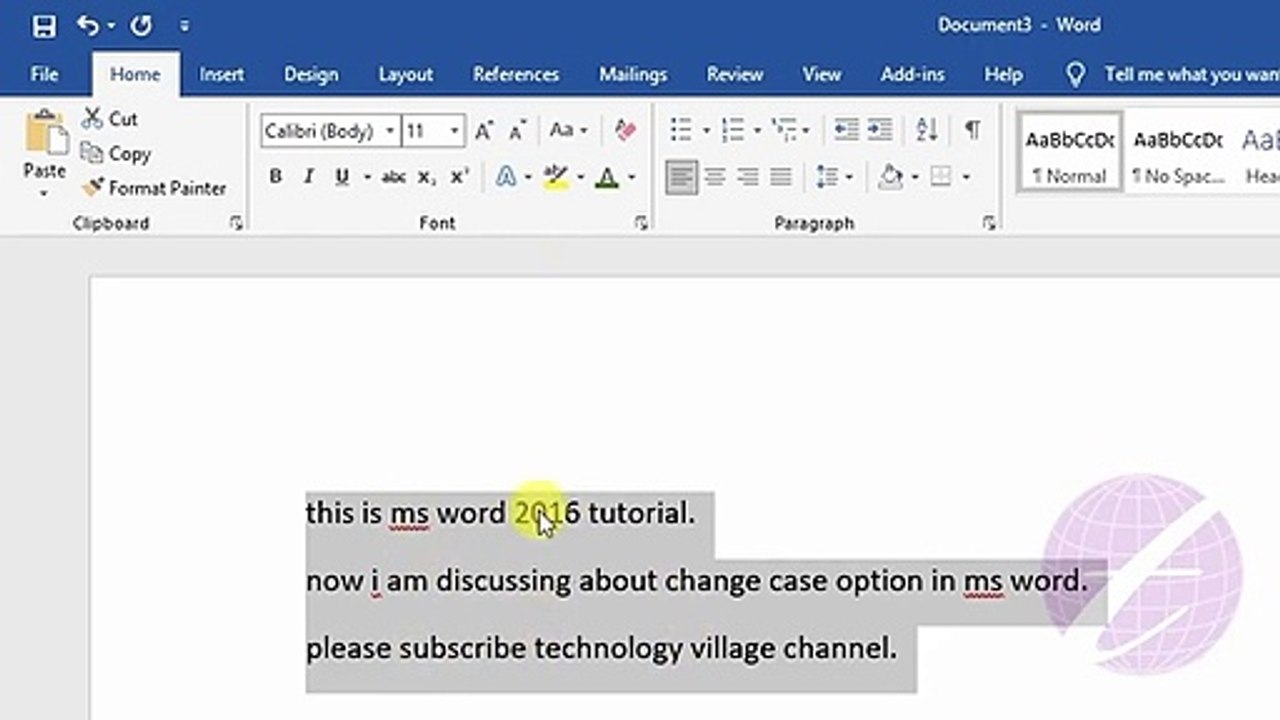Switch to the Design tab
The height and width of the screenshot is (720, 1280).
(x=311, y=75)
